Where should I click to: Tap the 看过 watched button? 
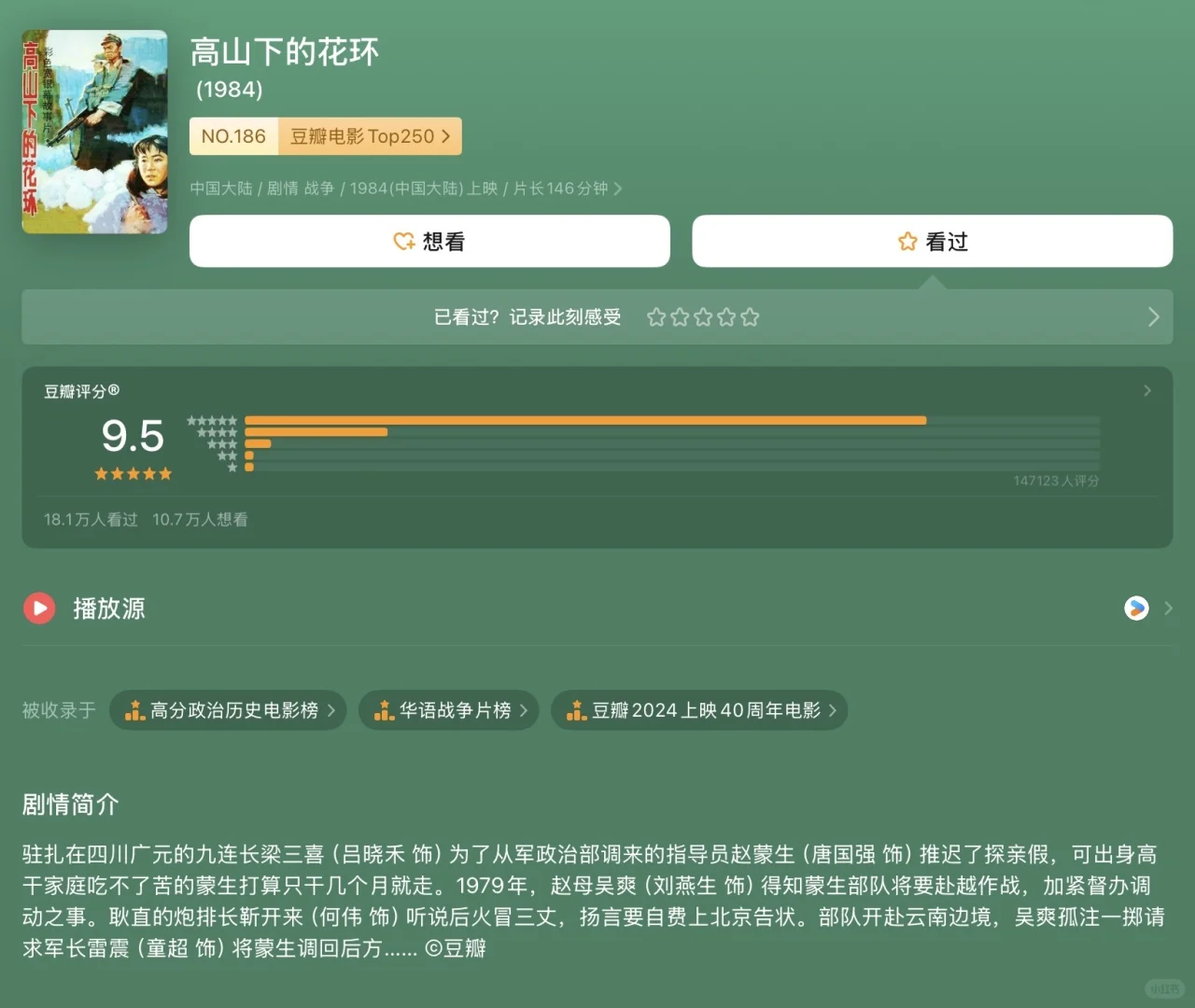pos(932,241)
